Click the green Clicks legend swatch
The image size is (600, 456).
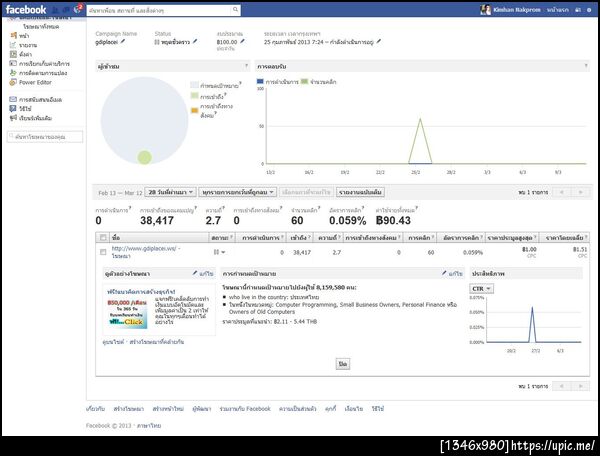click(305, 81)
